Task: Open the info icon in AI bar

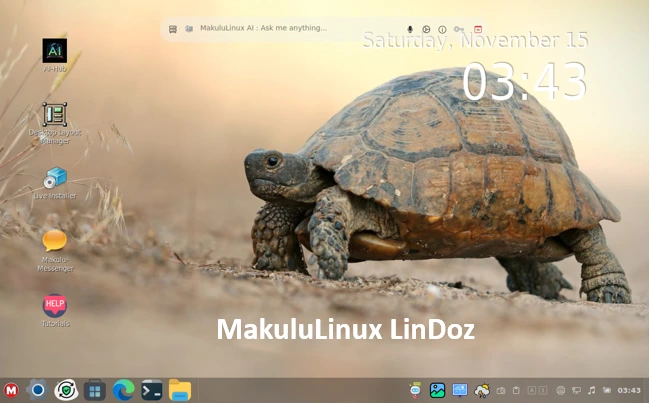Action: click(x=442, y=29)
